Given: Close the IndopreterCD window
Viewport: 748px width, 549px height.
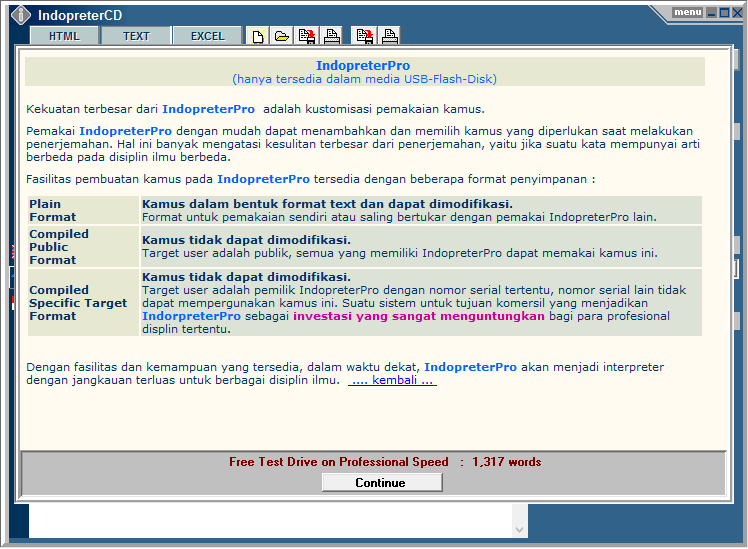Looking at the screenshot, I should pyautogui.click(x=737, y=13).
